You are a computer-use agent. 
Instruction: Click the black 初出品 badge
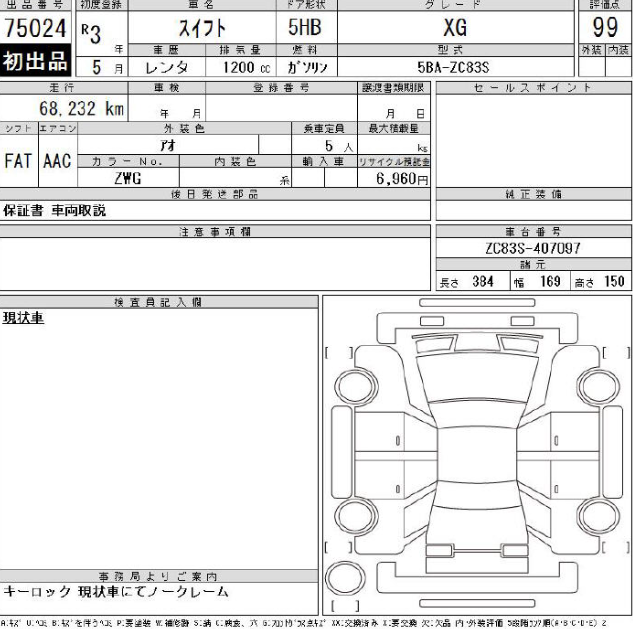37,62
